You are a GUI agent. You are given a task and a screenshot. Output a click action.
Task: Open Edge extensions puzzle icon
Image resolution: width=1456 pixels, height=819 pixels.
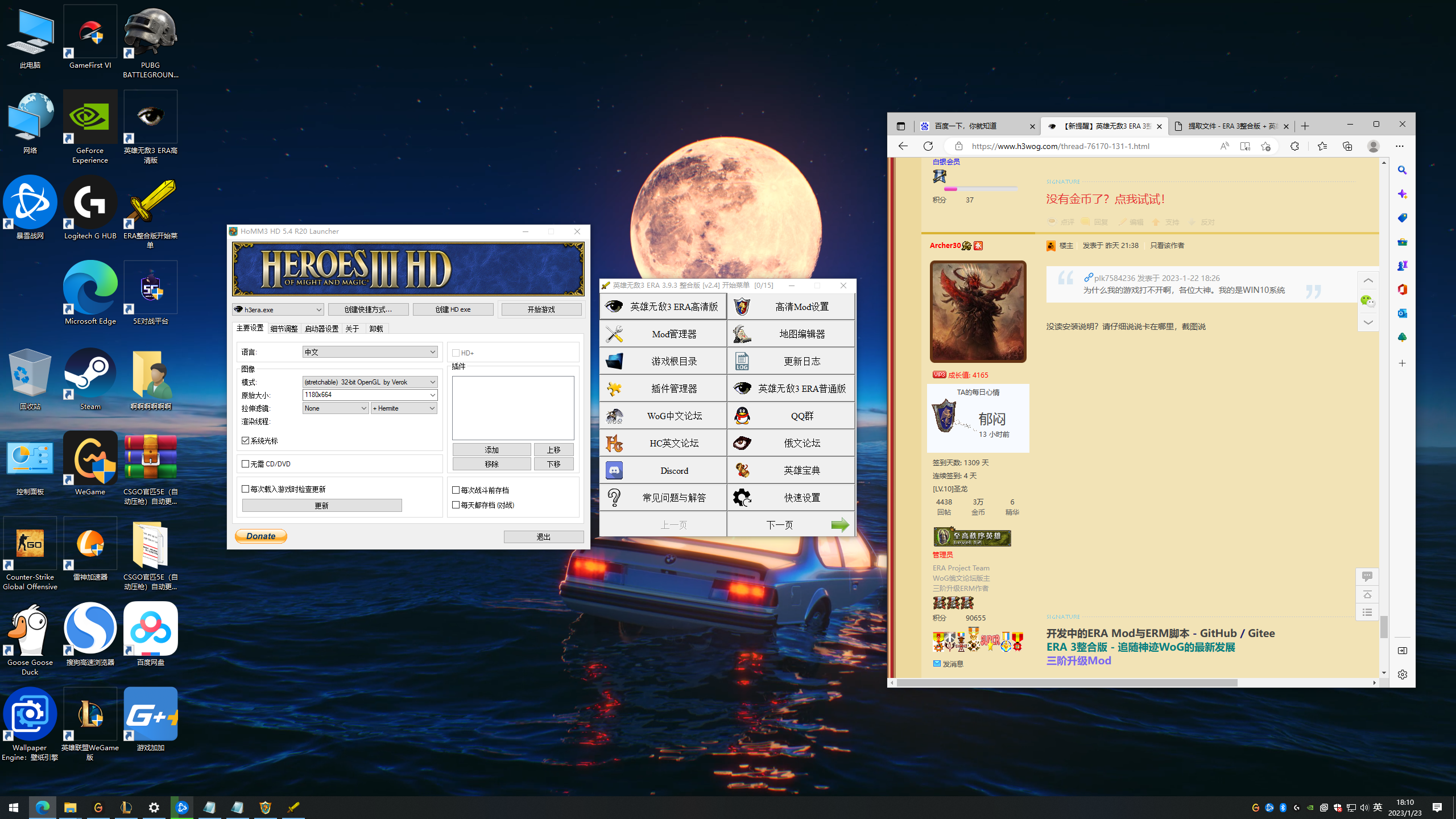(x=1294, y=146)
